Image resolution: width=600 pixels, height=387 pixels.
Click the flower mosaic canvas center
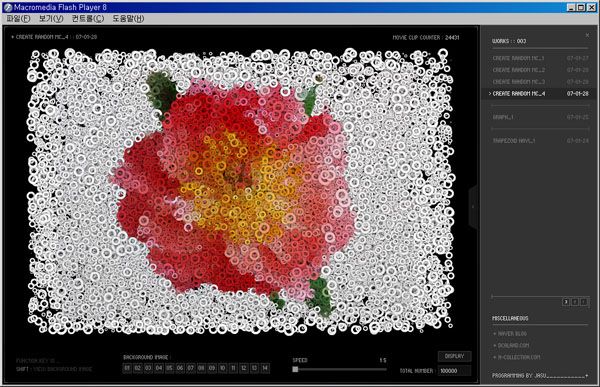click(241, 191)
